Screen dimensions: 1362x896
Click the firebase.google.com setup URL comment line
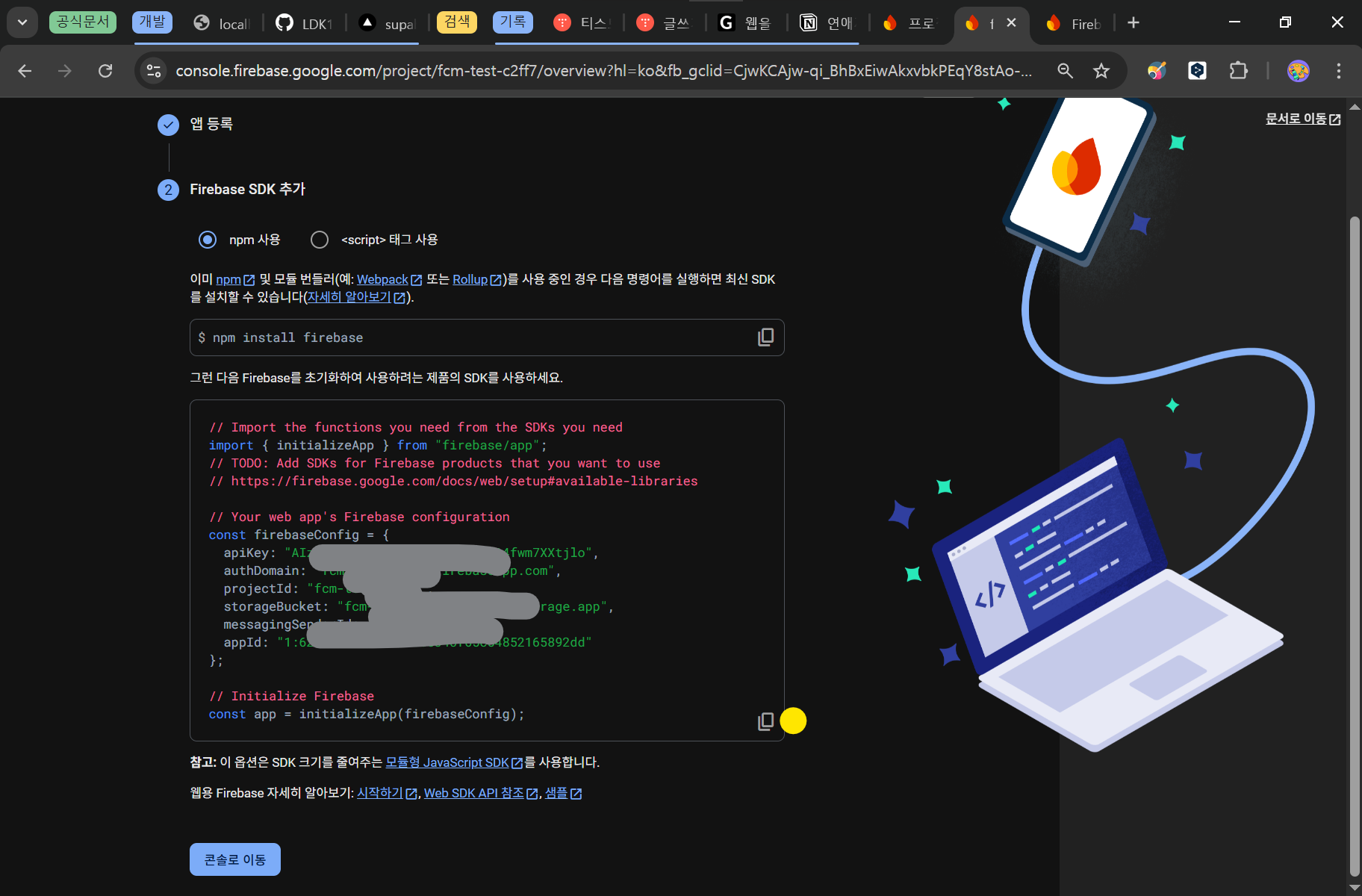tap(453, 481)
